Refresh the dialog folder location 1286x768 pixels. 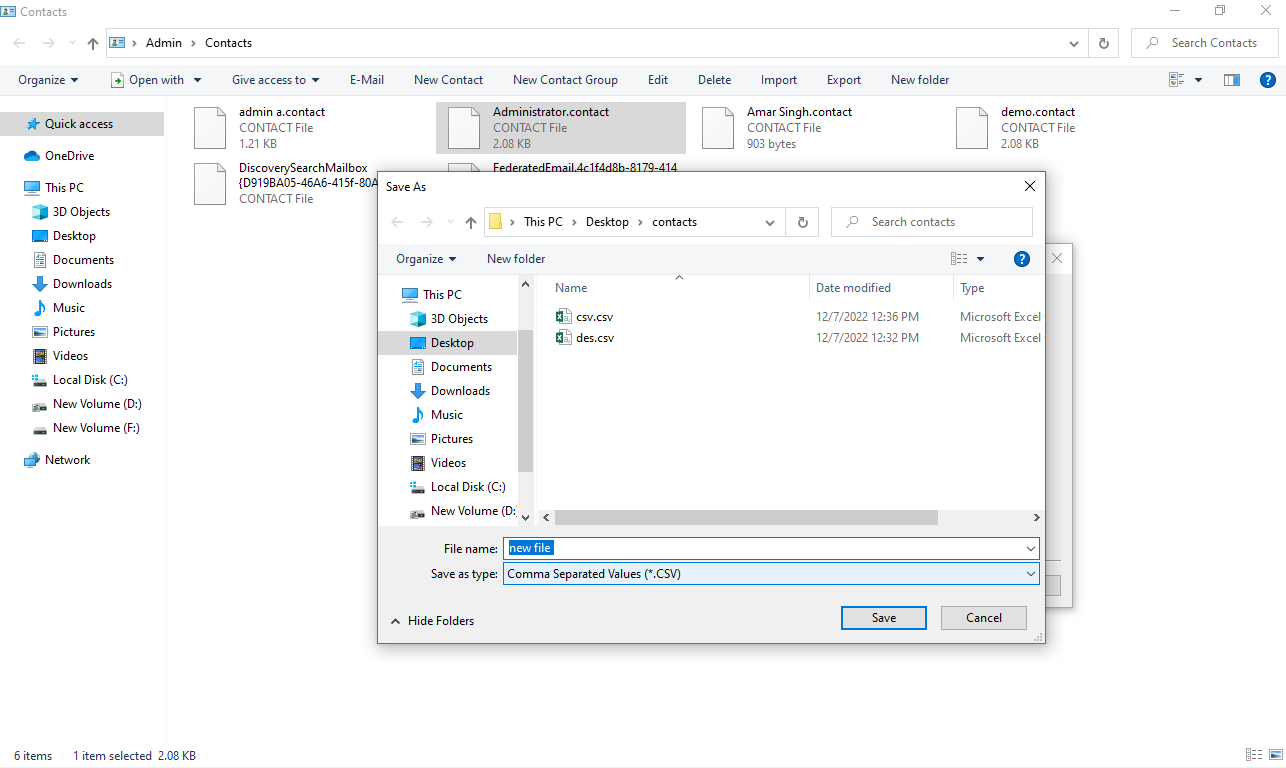click(802, 222)
